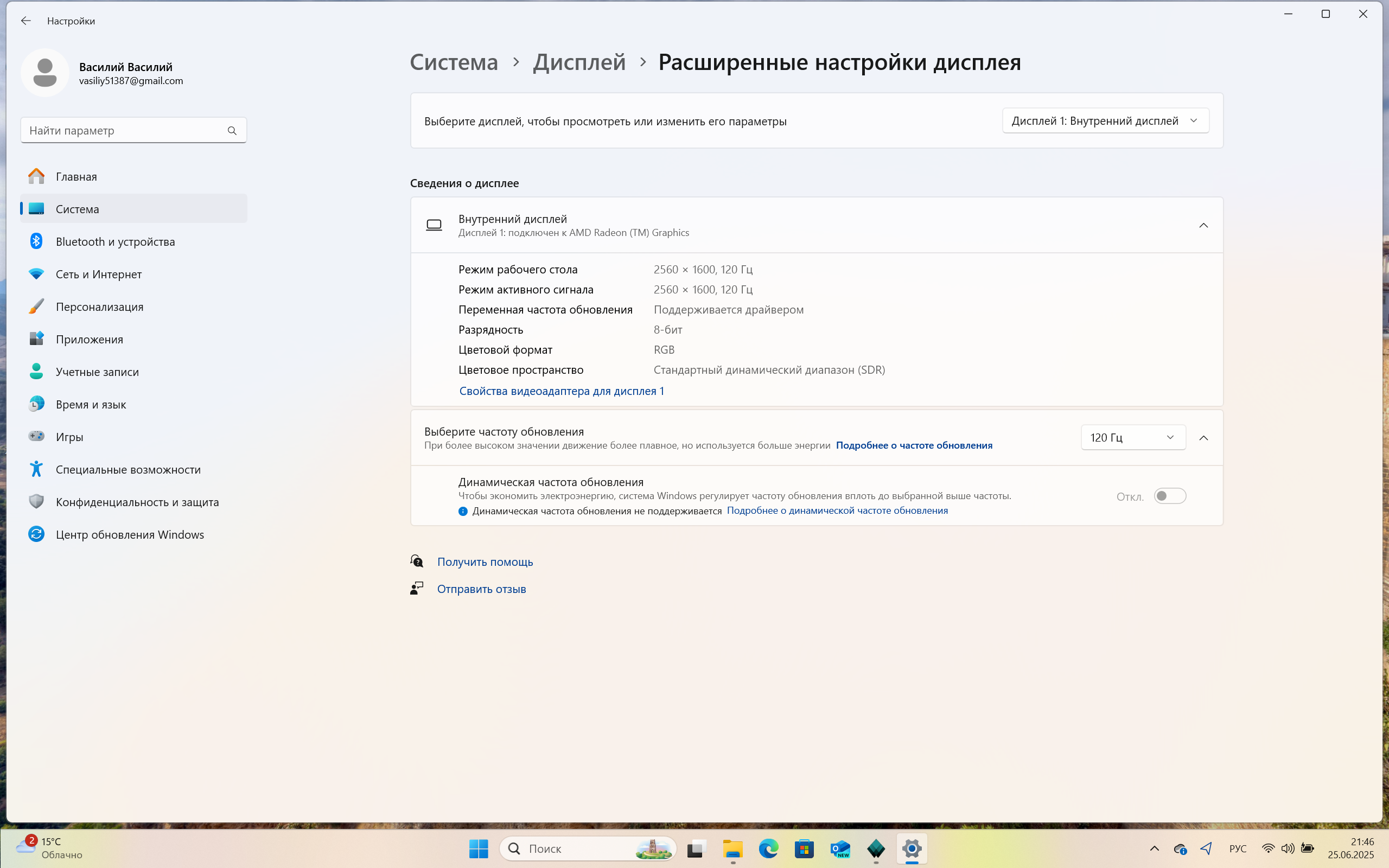
Task: Open the Windows Start menu
Action: point(478,848)
